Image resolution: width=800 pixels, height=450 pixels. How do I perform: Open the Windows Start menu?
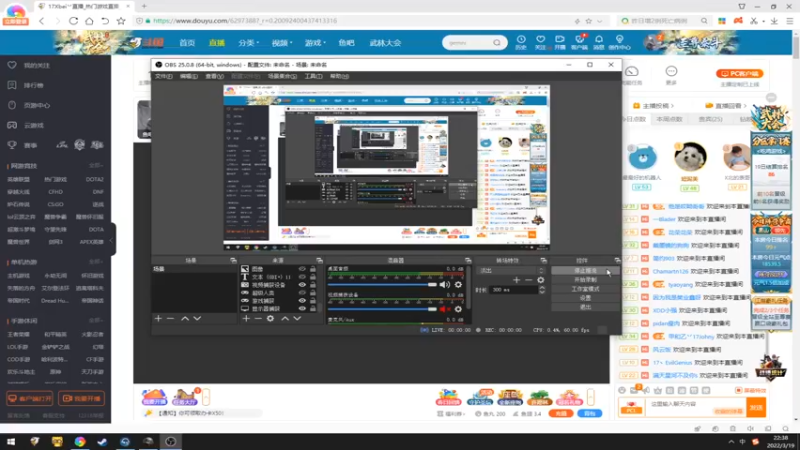(x=11, y=441)
